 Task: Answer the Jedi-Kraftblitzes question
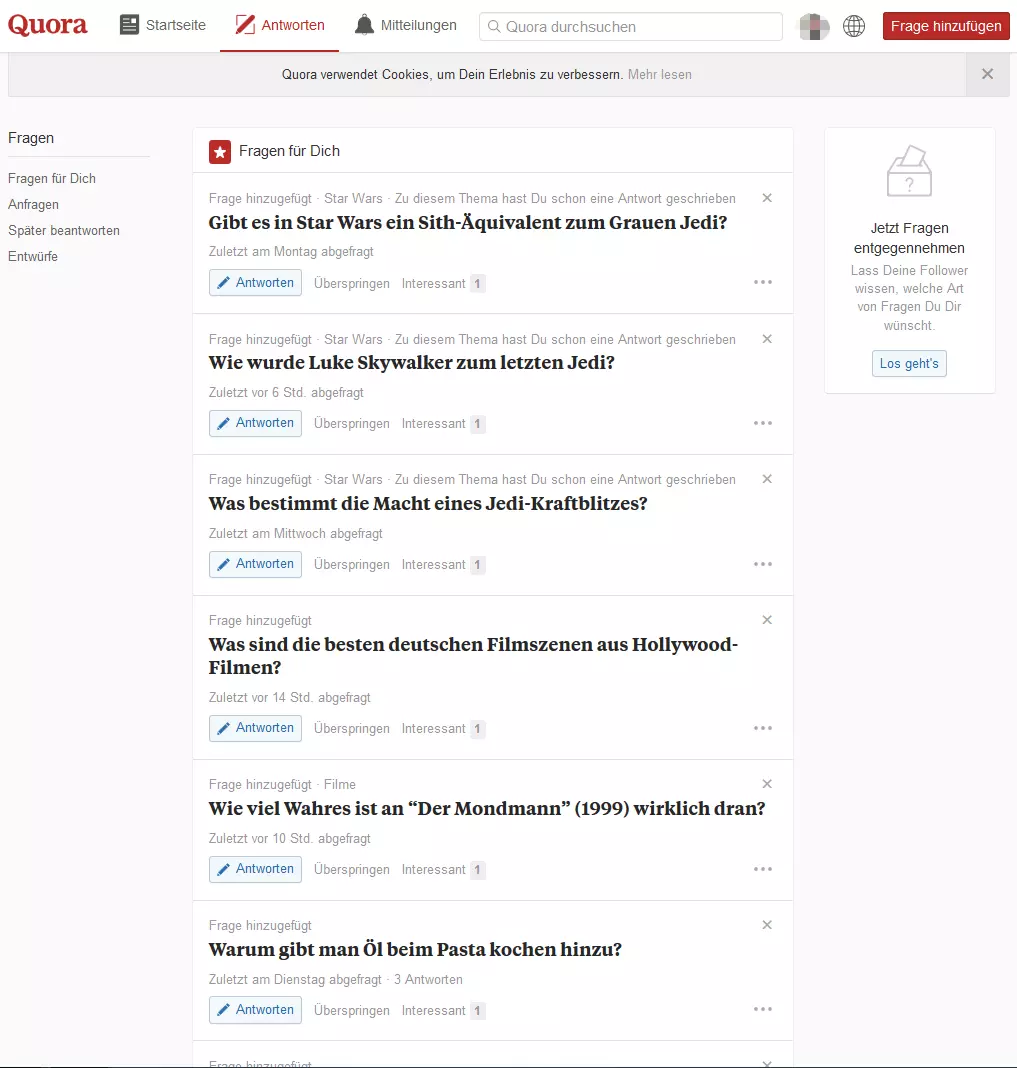255,564
